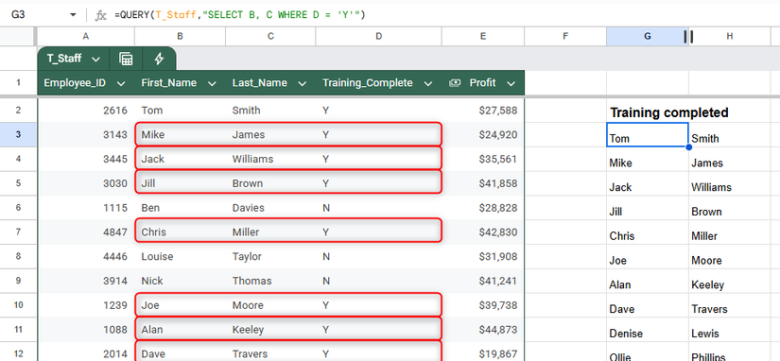The width and height of the screenshot is (780, 361).
Task: Open the Training_Complete column dropdown
Action: [x=428, y=84]
